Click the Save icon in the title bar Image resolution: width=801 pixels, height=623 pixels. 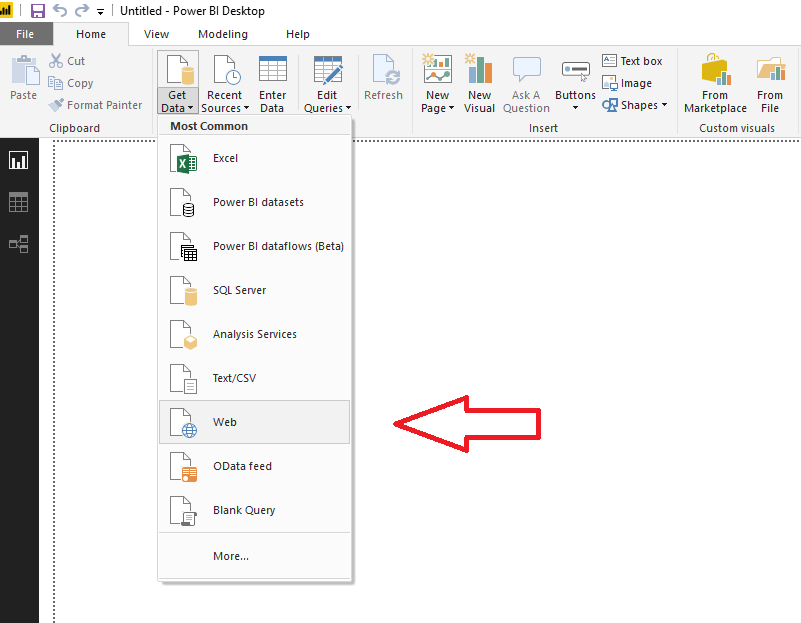point(38,11)
